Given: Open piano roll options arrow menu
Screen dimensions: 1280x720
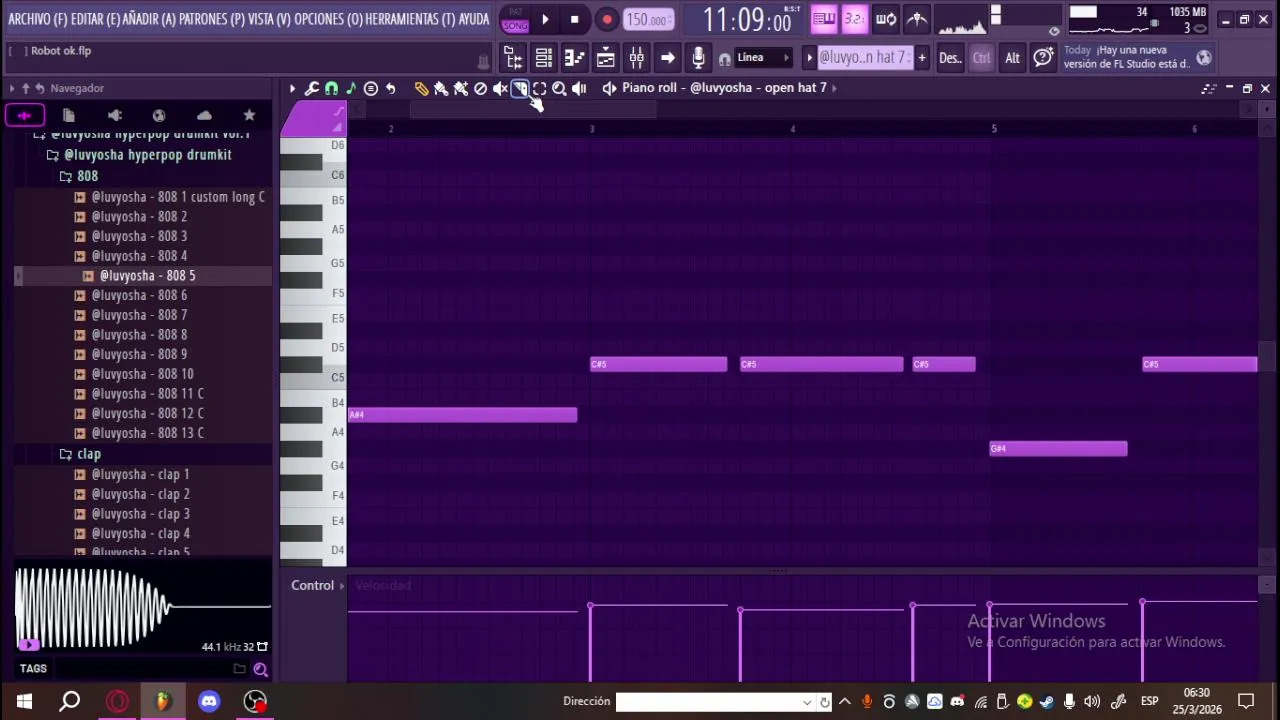Looking at the screenshot, I should point(292,89).
